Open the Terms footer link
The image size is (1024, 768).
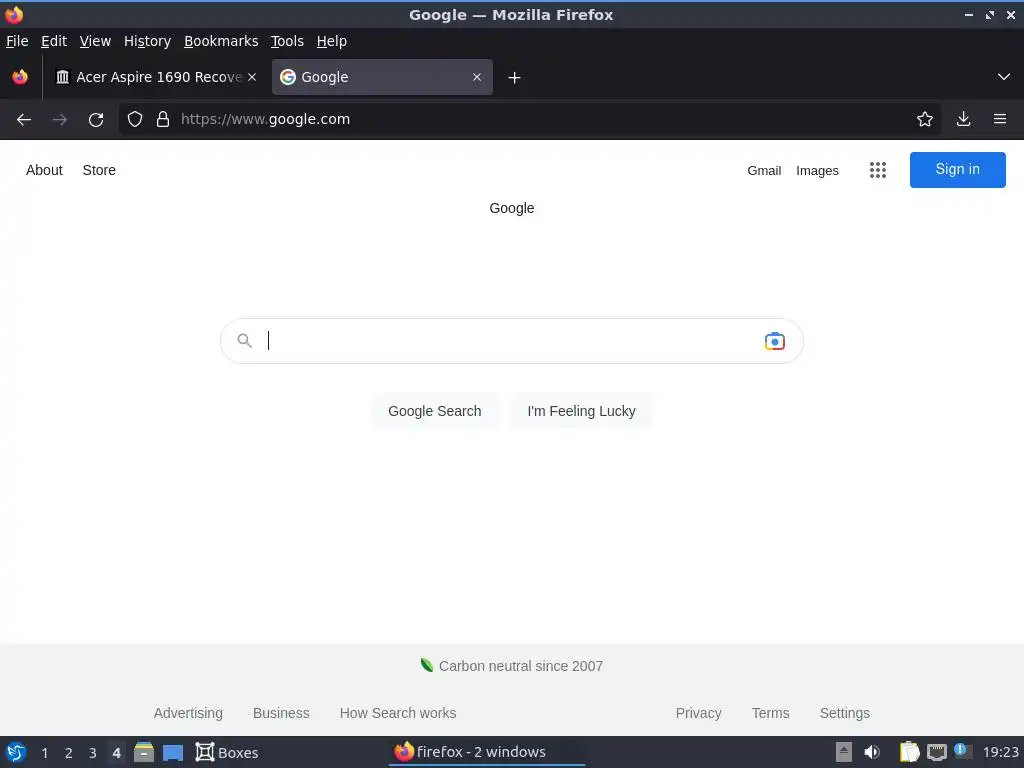coord(771,713)
